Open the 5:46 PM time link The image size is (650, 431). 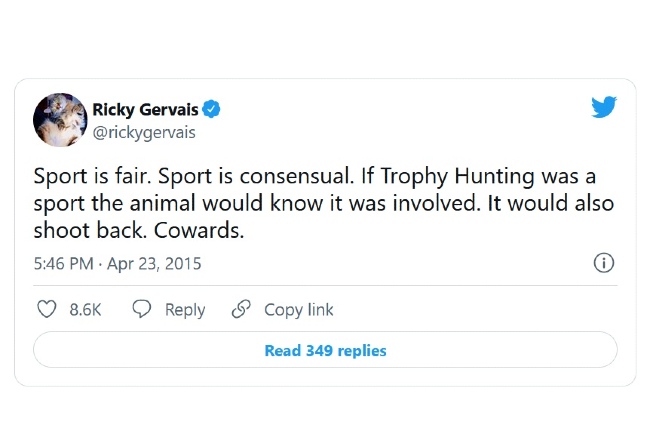click(x=63, y=264)
